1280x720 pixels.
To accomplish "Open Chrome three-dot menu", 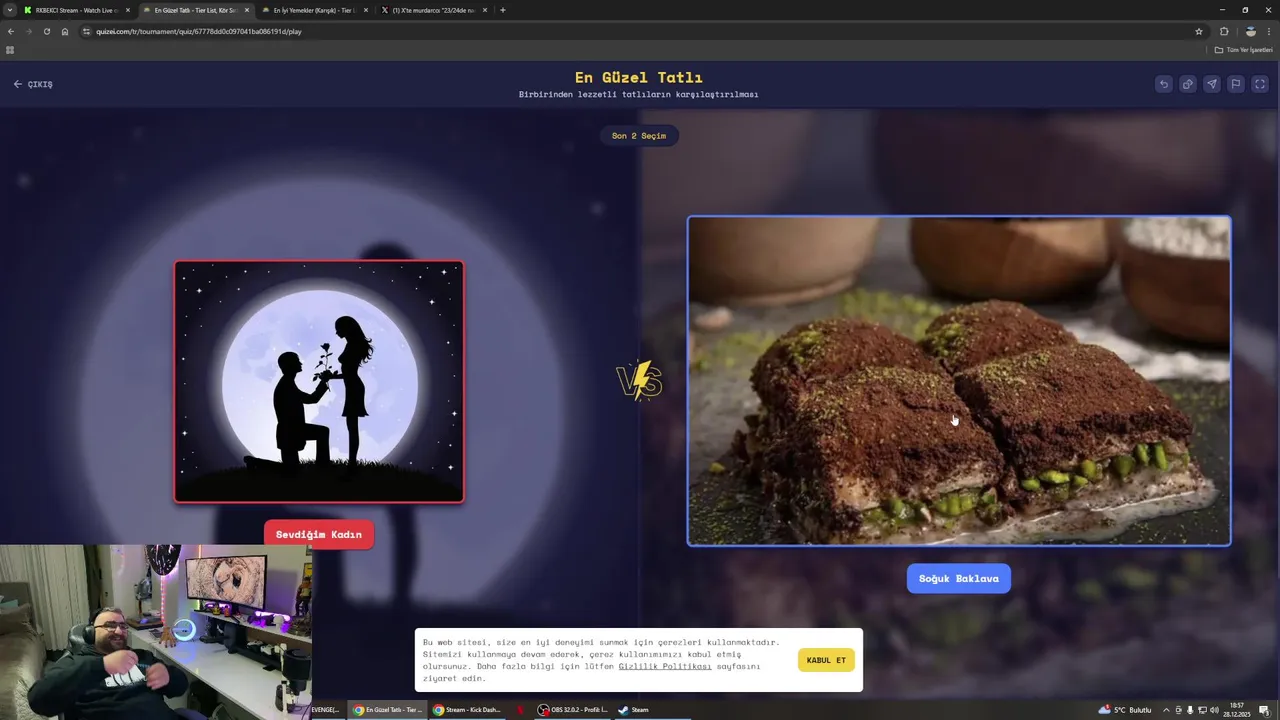I will [x=1269, y=31].
